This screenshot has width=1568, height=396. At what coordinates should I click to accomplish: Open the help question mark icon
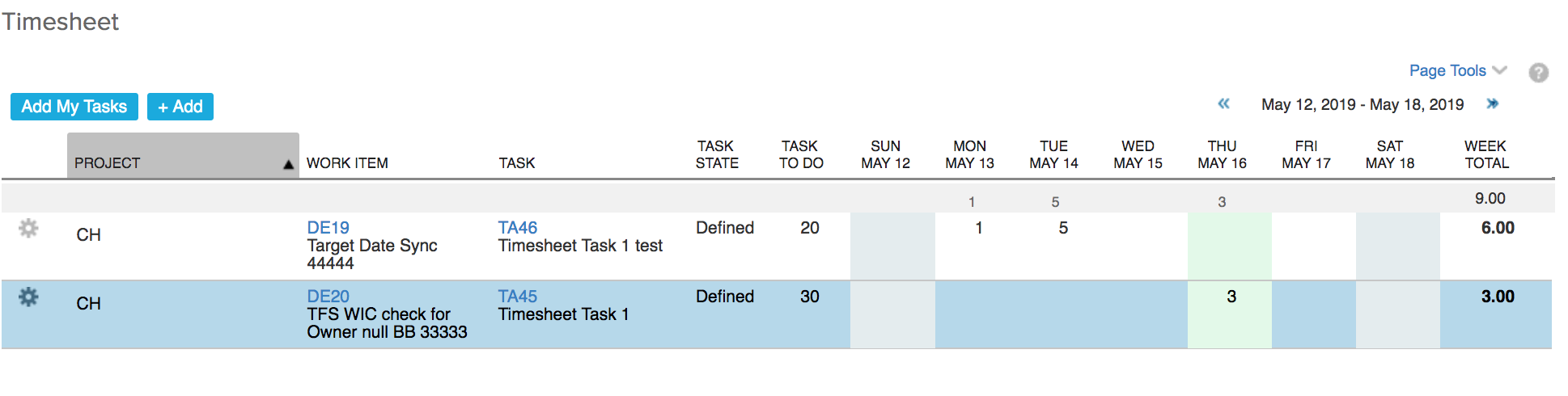[x=1538, y=73]
